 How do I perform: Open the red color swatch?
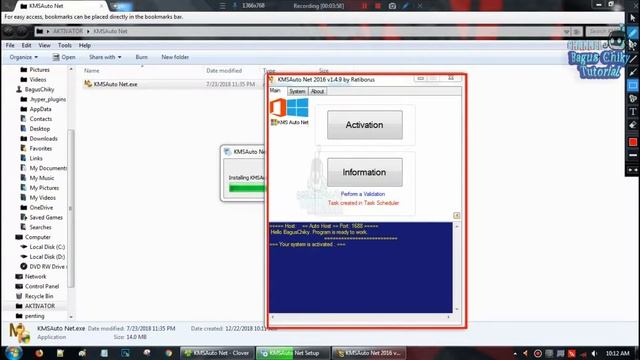(633, 142)
